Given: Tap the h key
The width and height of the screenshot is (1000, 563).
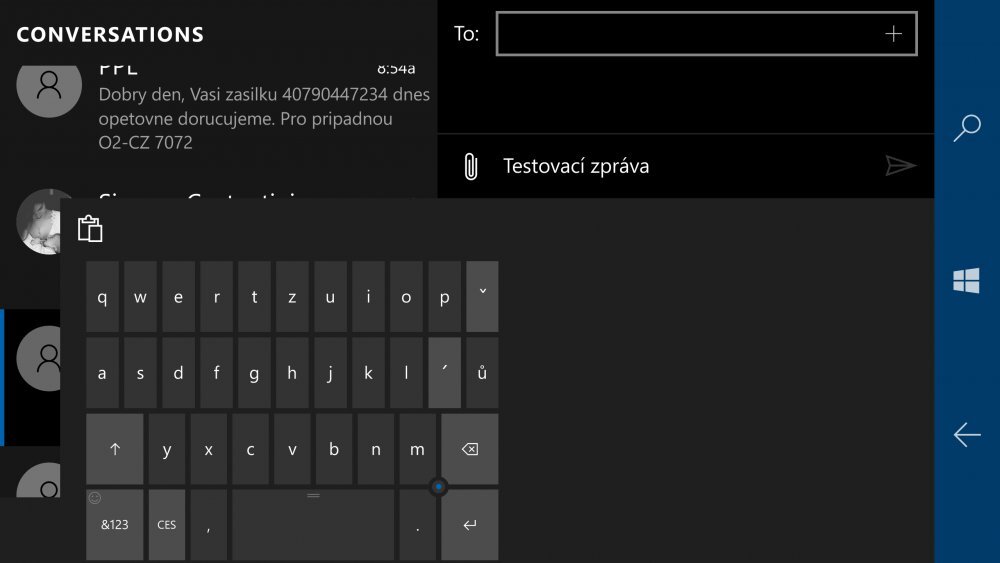Looking at the screenshot, I should coord(292,373).
